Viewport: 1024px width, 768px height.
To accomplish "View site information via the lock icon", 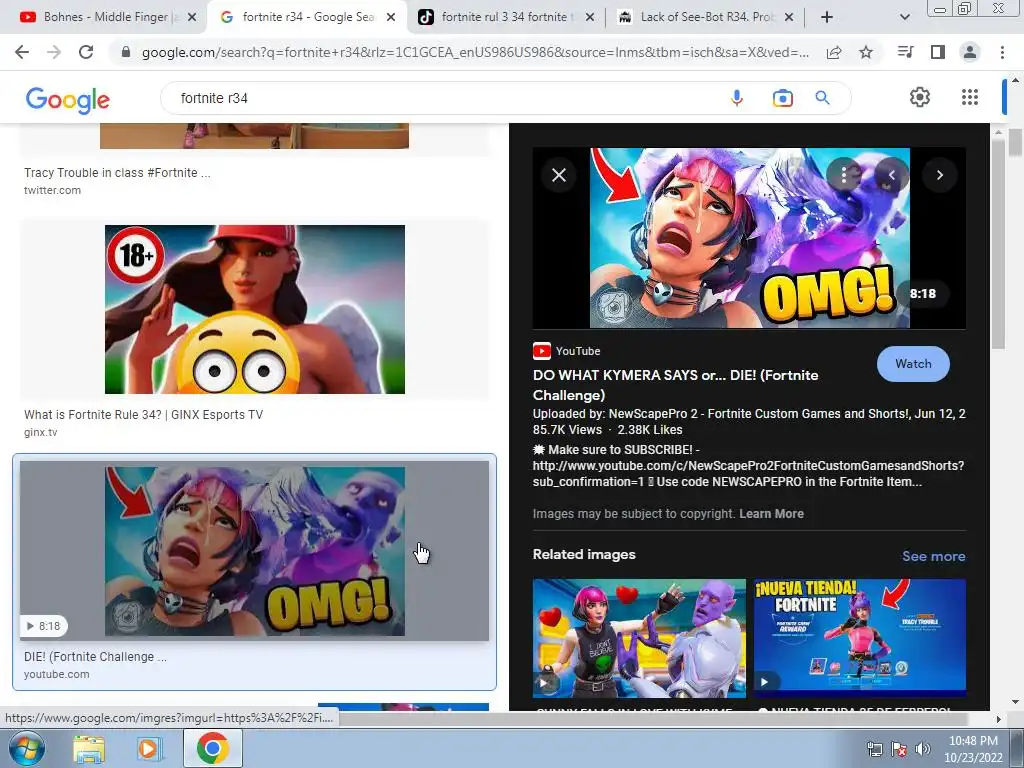I will 126,52.
